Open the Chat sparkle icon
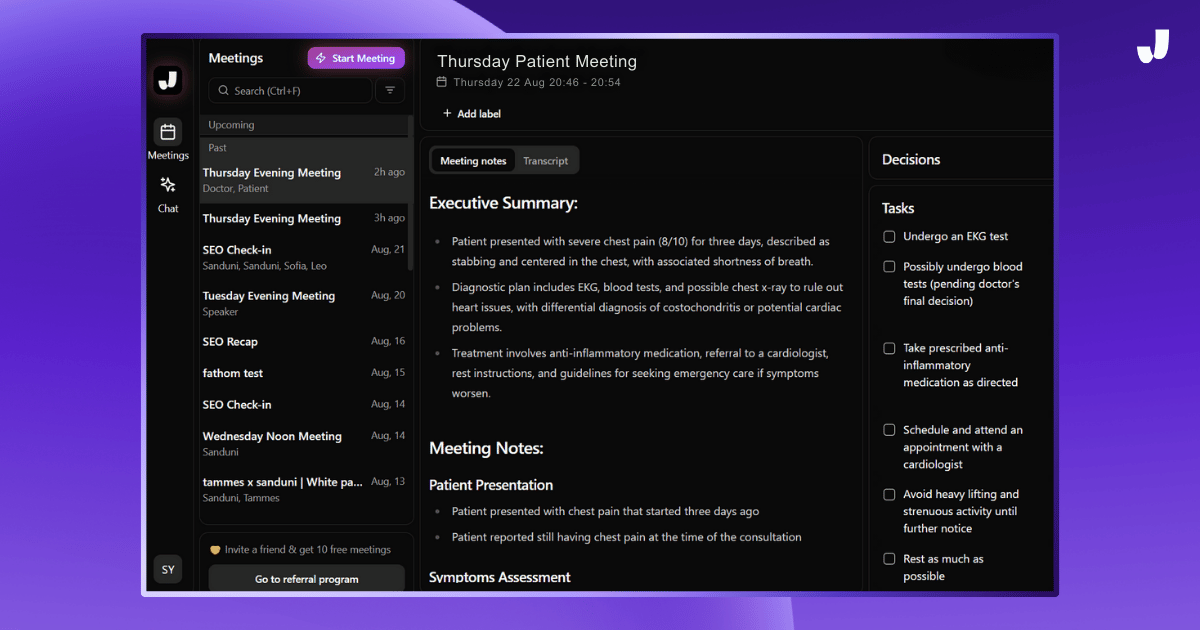The width and height of the screenshot is (1200, 630). tap(168, 185)
